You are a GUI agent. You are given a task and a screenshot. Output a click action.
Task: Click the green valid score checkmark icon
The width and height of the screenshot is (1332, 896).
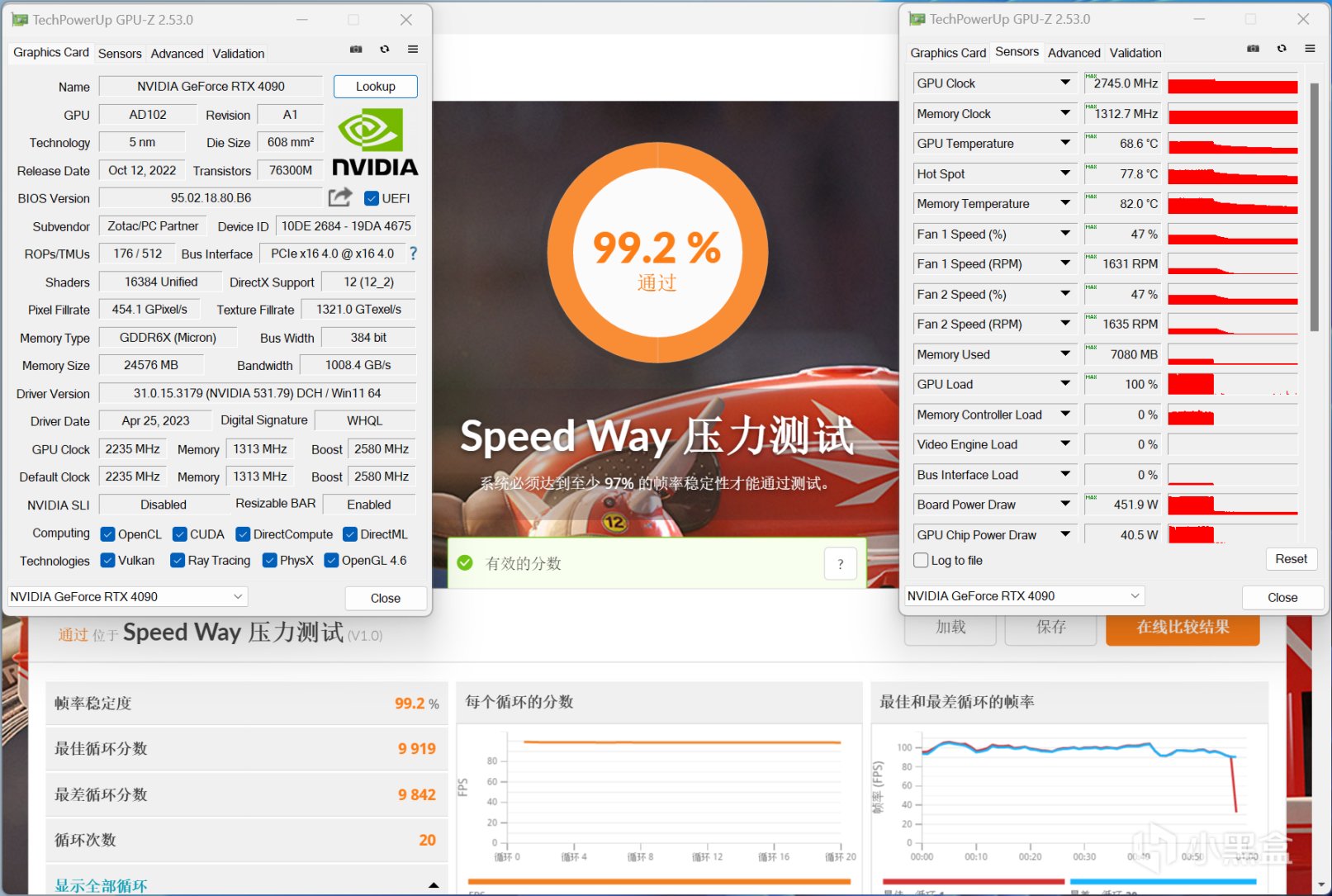point(465,562)
